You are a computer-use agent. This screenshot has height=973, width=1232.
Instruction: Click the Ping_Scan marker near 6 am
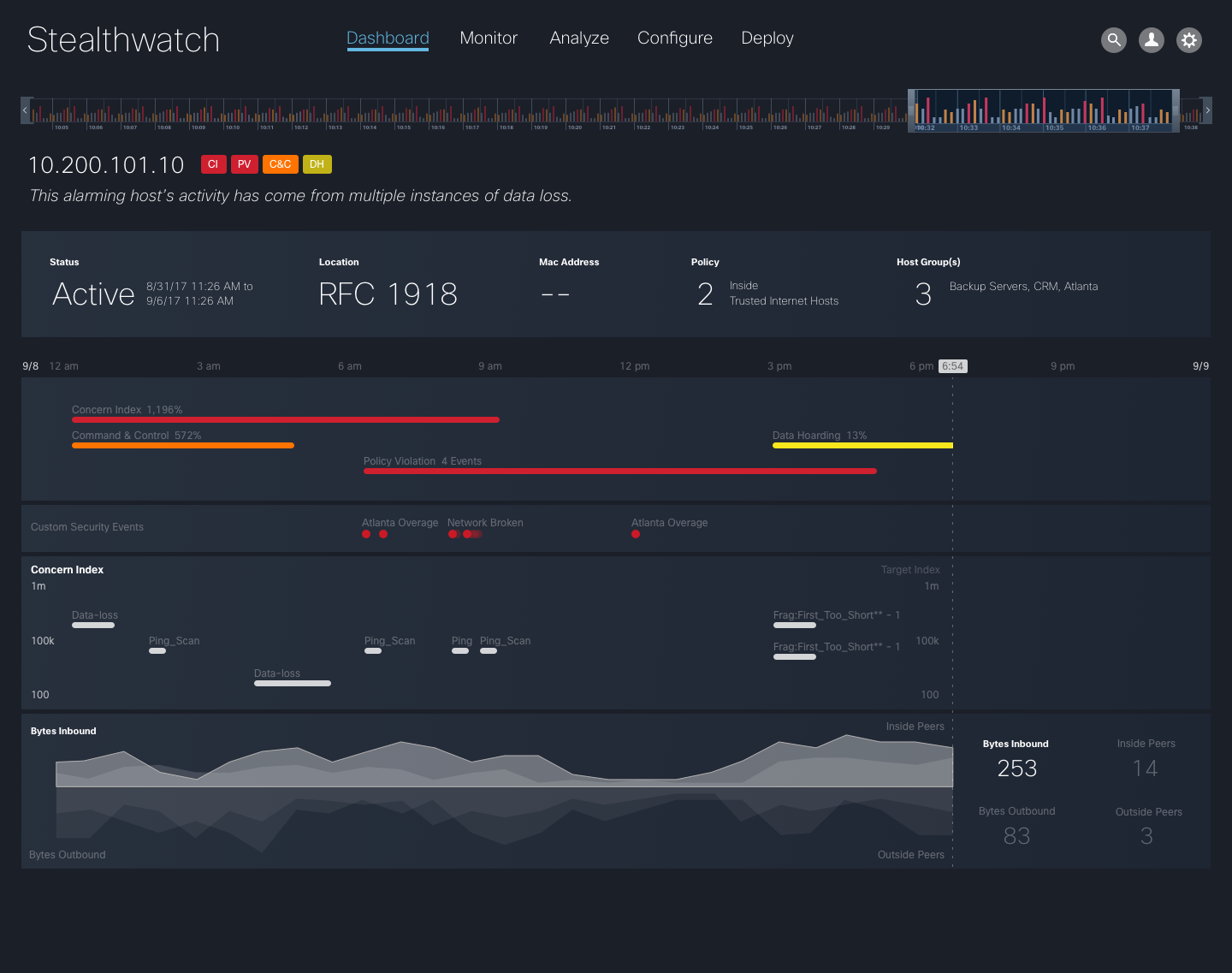click(373, 650)
